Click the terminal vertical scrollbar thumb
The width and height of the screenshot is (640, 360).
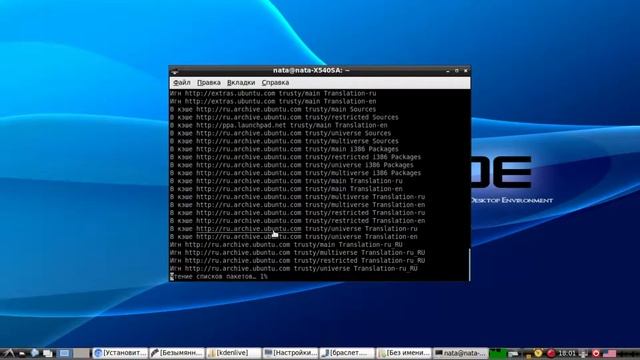click(x=469, y=264)
